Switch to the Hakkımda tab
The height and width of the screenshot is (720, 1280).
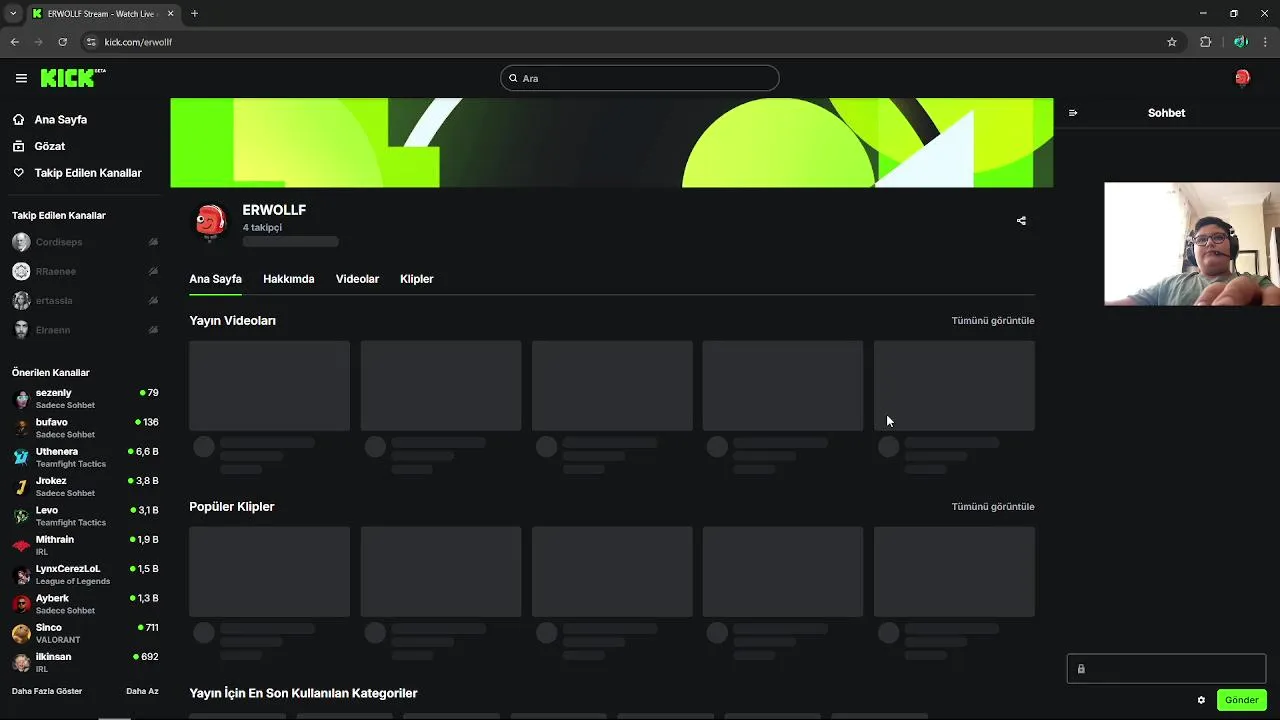pos(289,279)
